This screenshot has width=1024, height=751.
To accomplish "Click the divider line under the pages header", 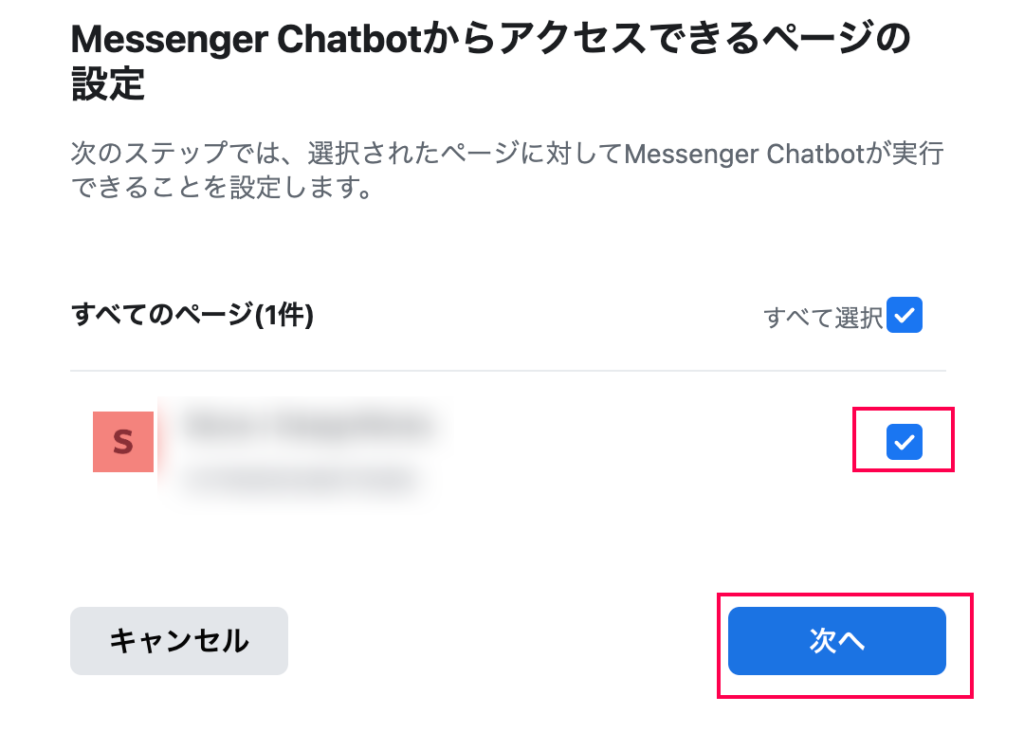I will (x=508, y=370).
